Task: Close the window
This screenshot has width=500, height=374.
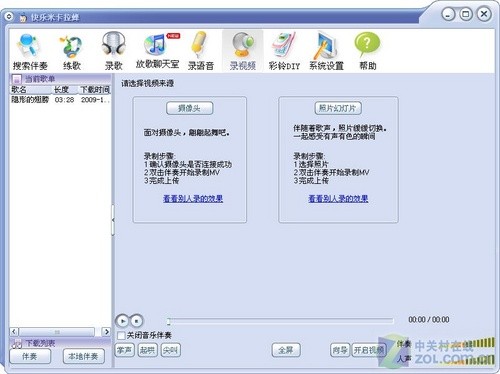Action: pos(484,14)
